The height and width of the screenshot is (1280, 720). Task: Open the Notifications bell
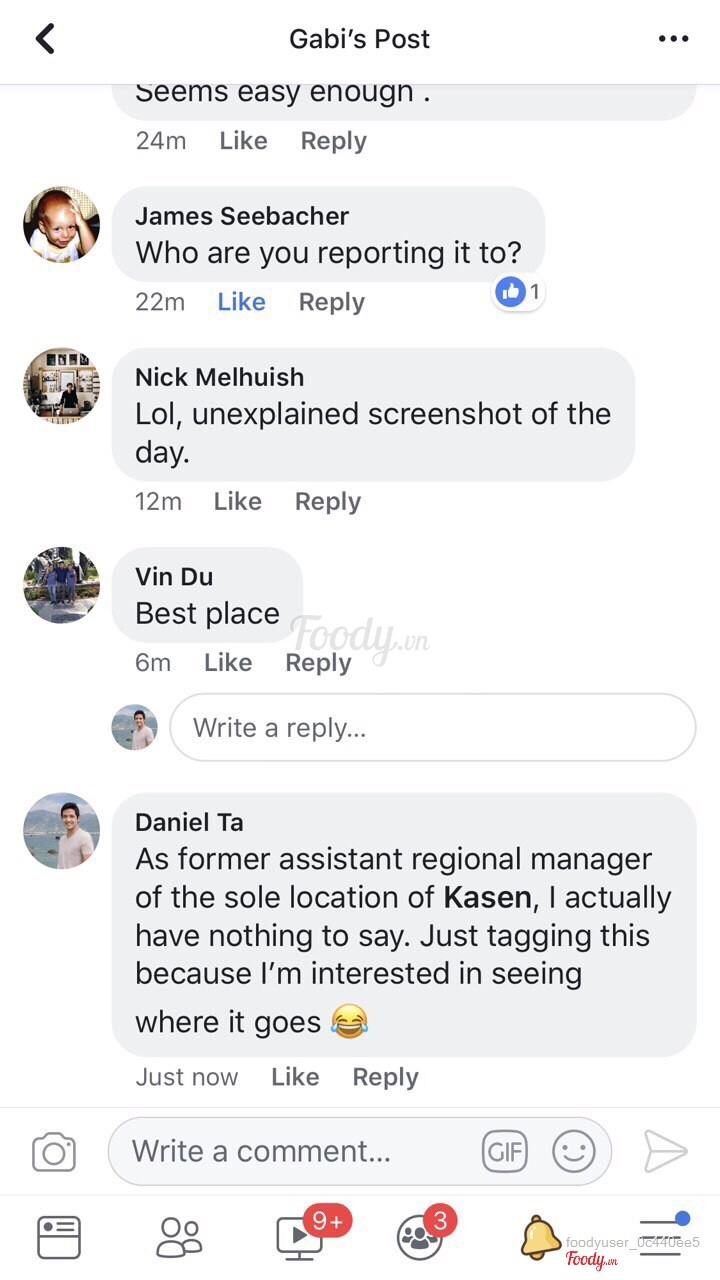(x=540, y=1237)
